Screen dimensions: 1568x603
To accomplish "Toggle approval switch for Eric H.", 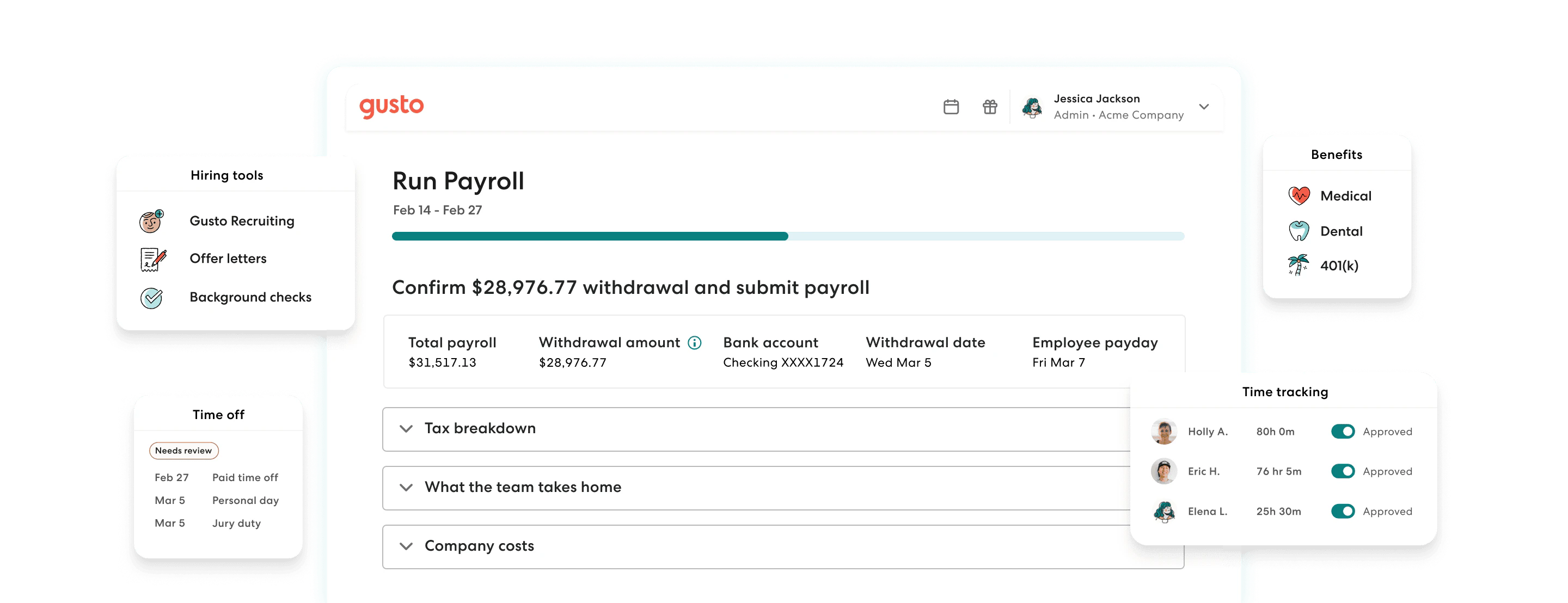I will [x=1342, y=471].
